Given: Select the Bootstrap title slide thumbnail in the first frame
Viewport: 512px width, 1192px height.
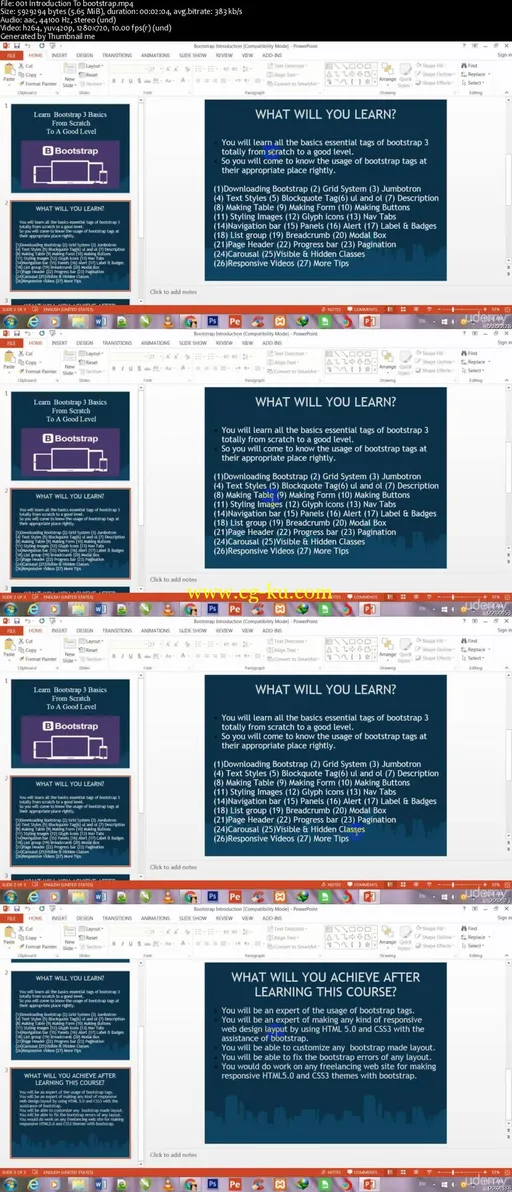Looking at the screenshot, I should click(x=70, y=147).
